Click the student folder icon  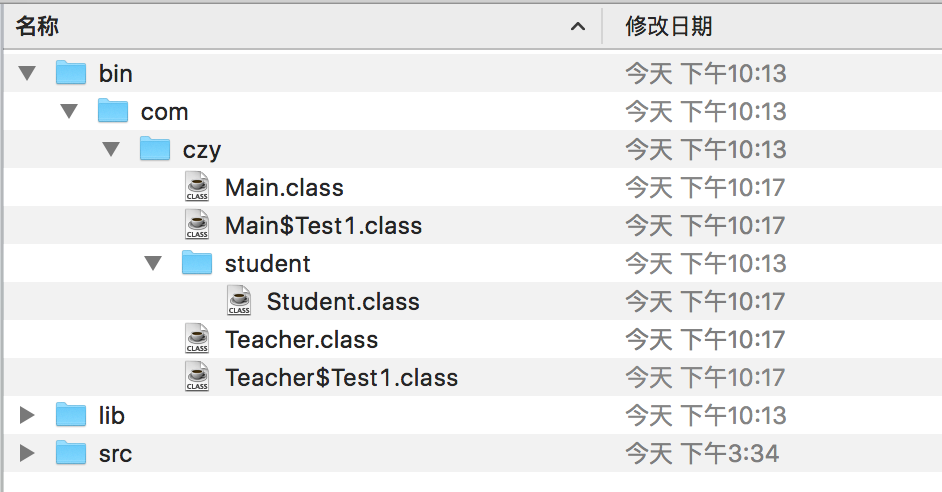197,263
